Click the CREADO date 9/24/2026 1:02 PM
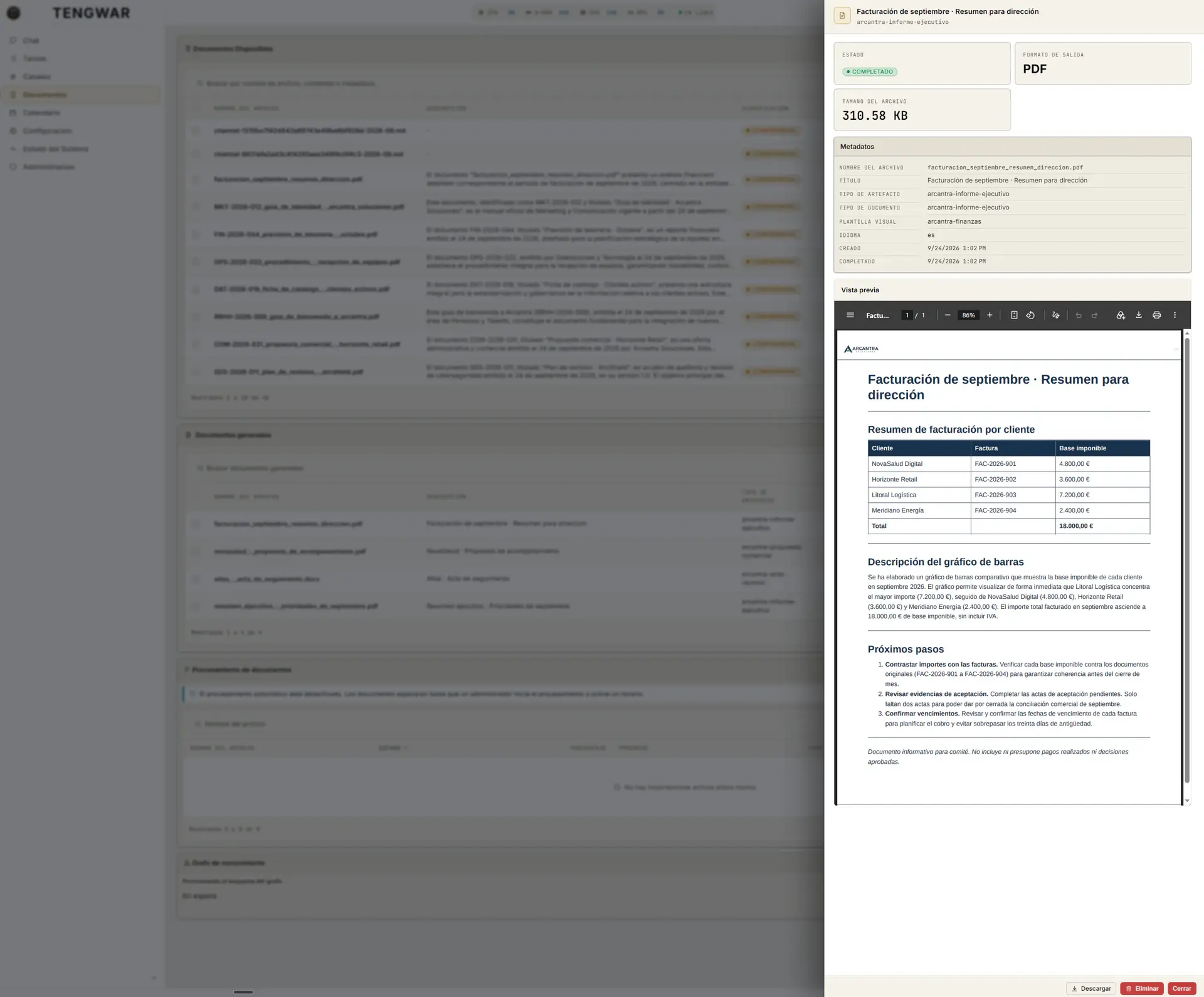 [956, 248]
